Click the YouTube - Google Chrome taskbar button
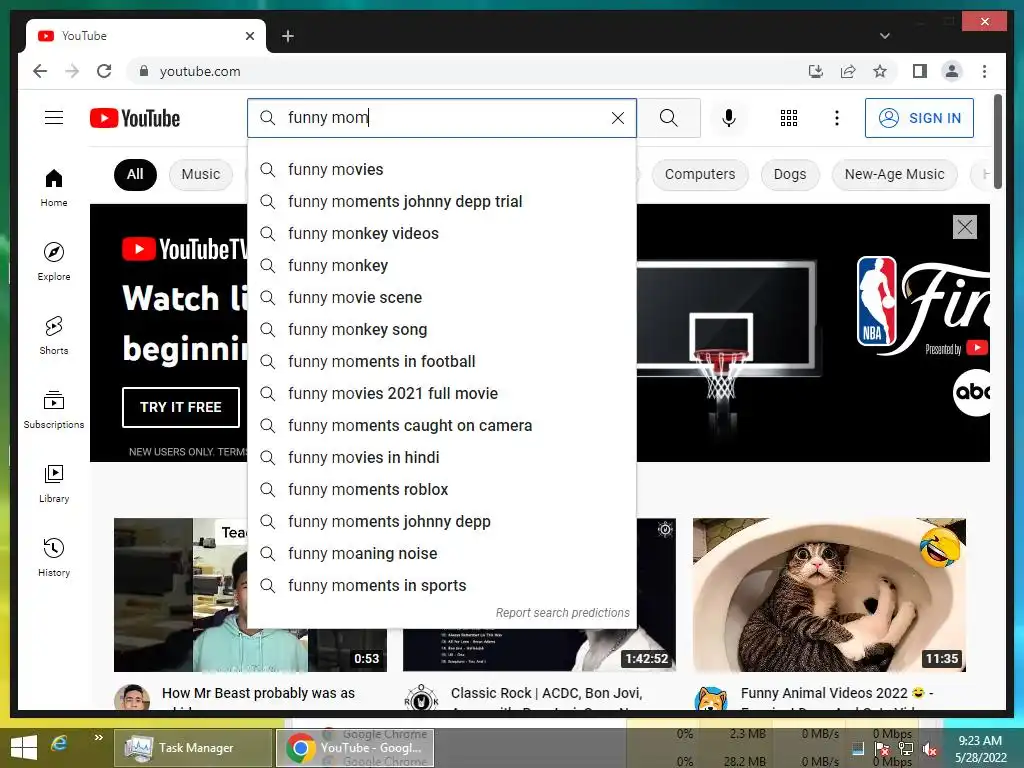 click(x=355, y=748)
